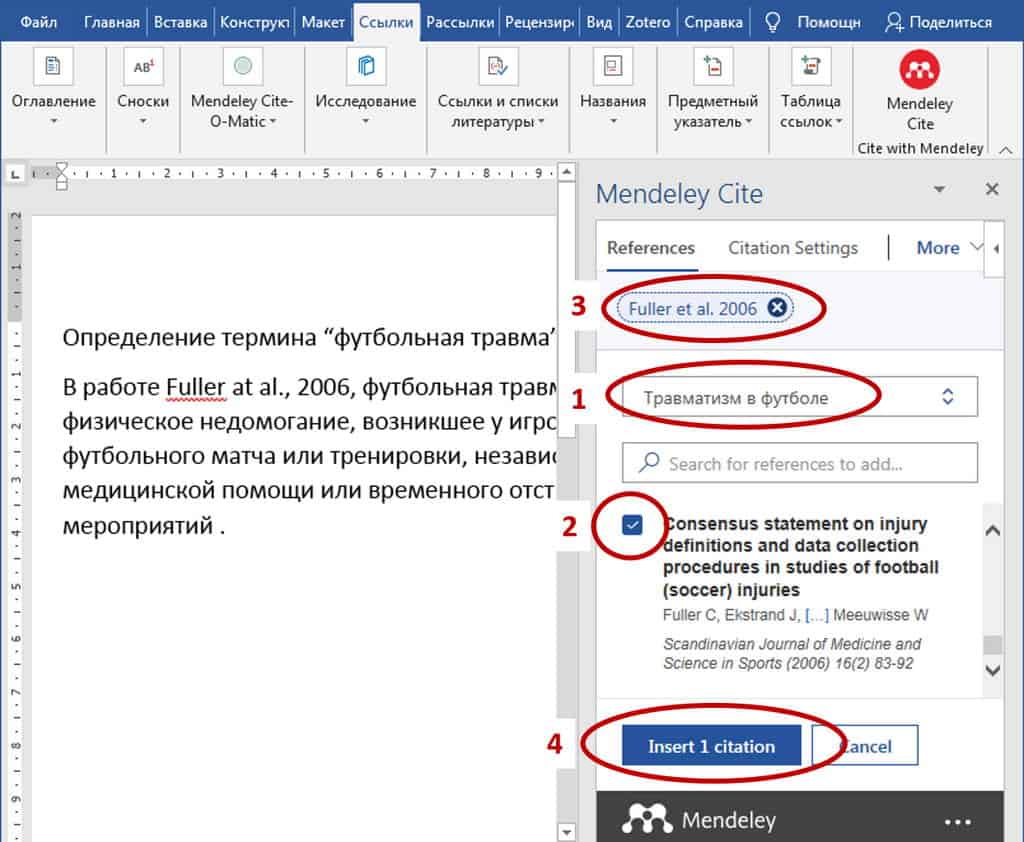Open the Исследование research group
The width and height of the screenshot is (1024, 842).
[x=366, y=87]
